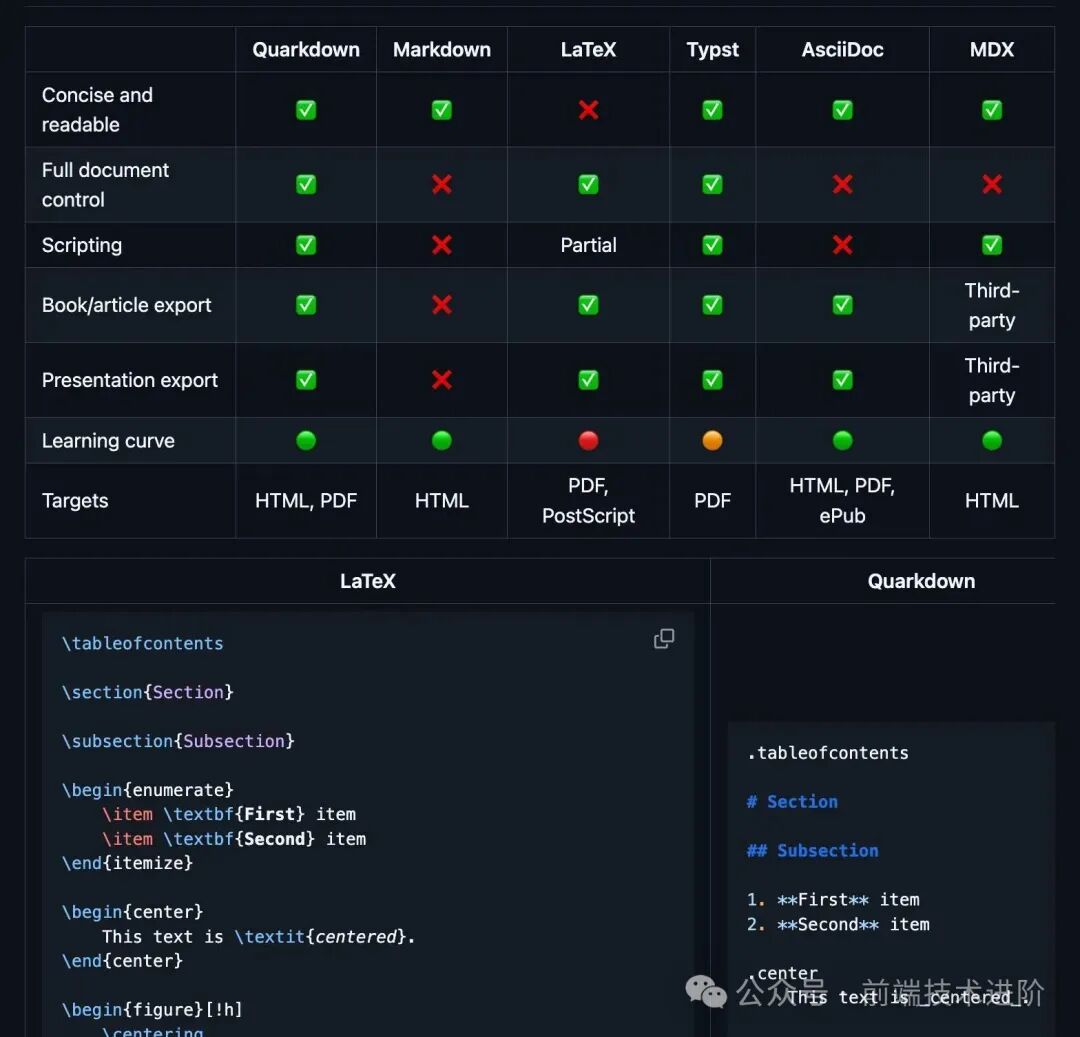Click the WeChat logo in the watermark
This screenshot has width=1080, height=1037.
(706, 991)
